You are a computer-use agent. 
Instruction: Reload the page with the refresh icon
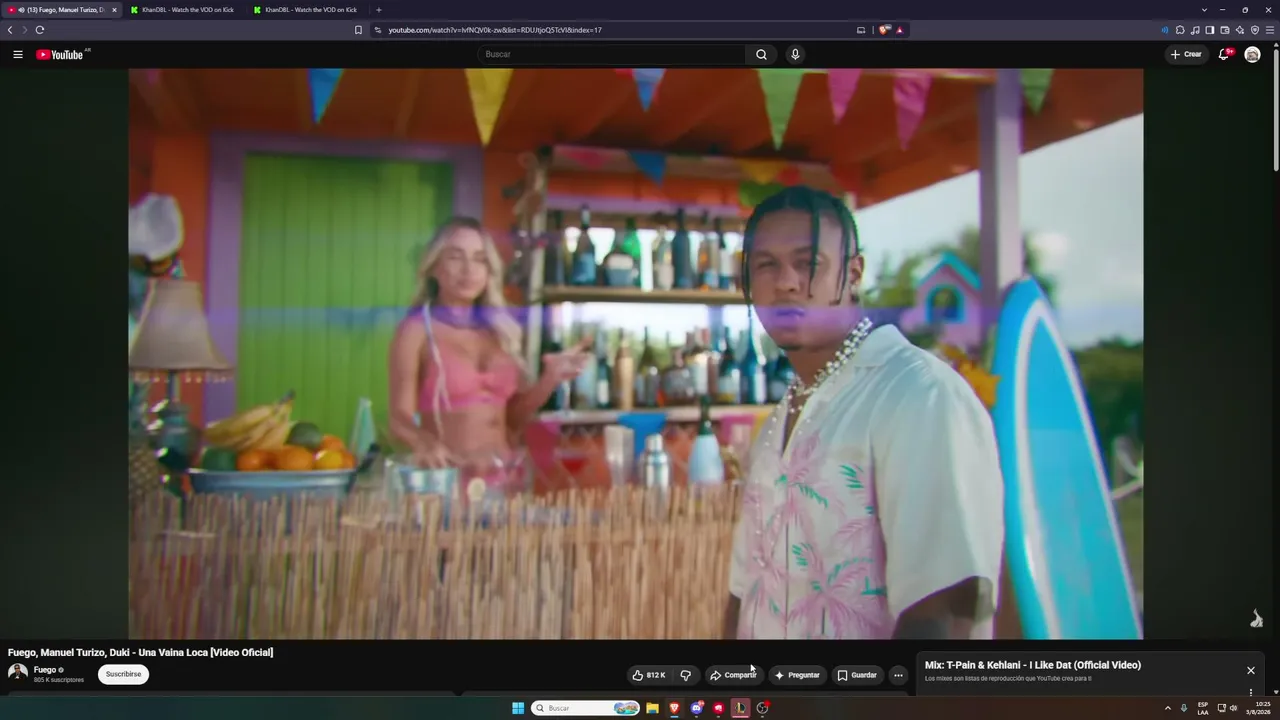(x=40, y=30)
